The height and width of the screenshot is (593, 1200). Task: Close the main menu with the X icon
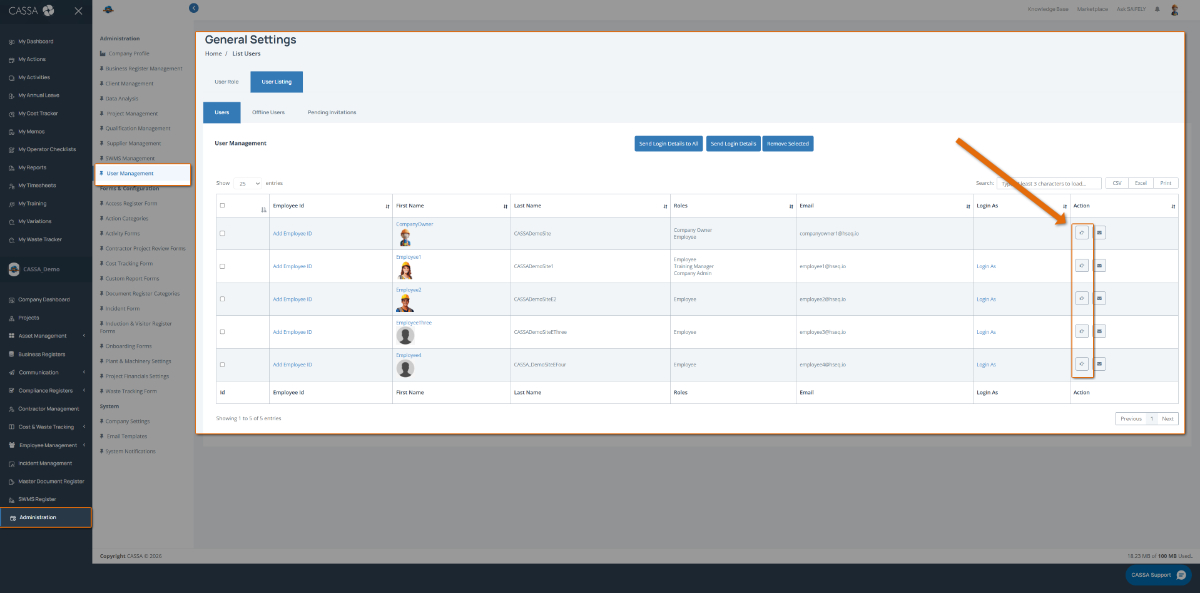point(78,10)
